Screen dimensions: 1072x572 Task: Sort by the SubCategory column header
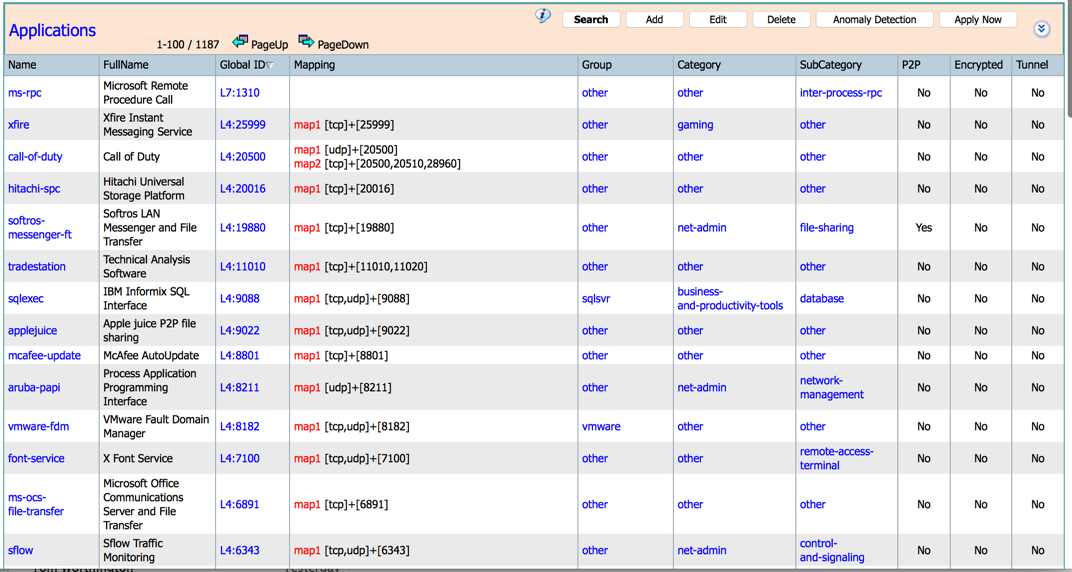click(x=831, y=65)
